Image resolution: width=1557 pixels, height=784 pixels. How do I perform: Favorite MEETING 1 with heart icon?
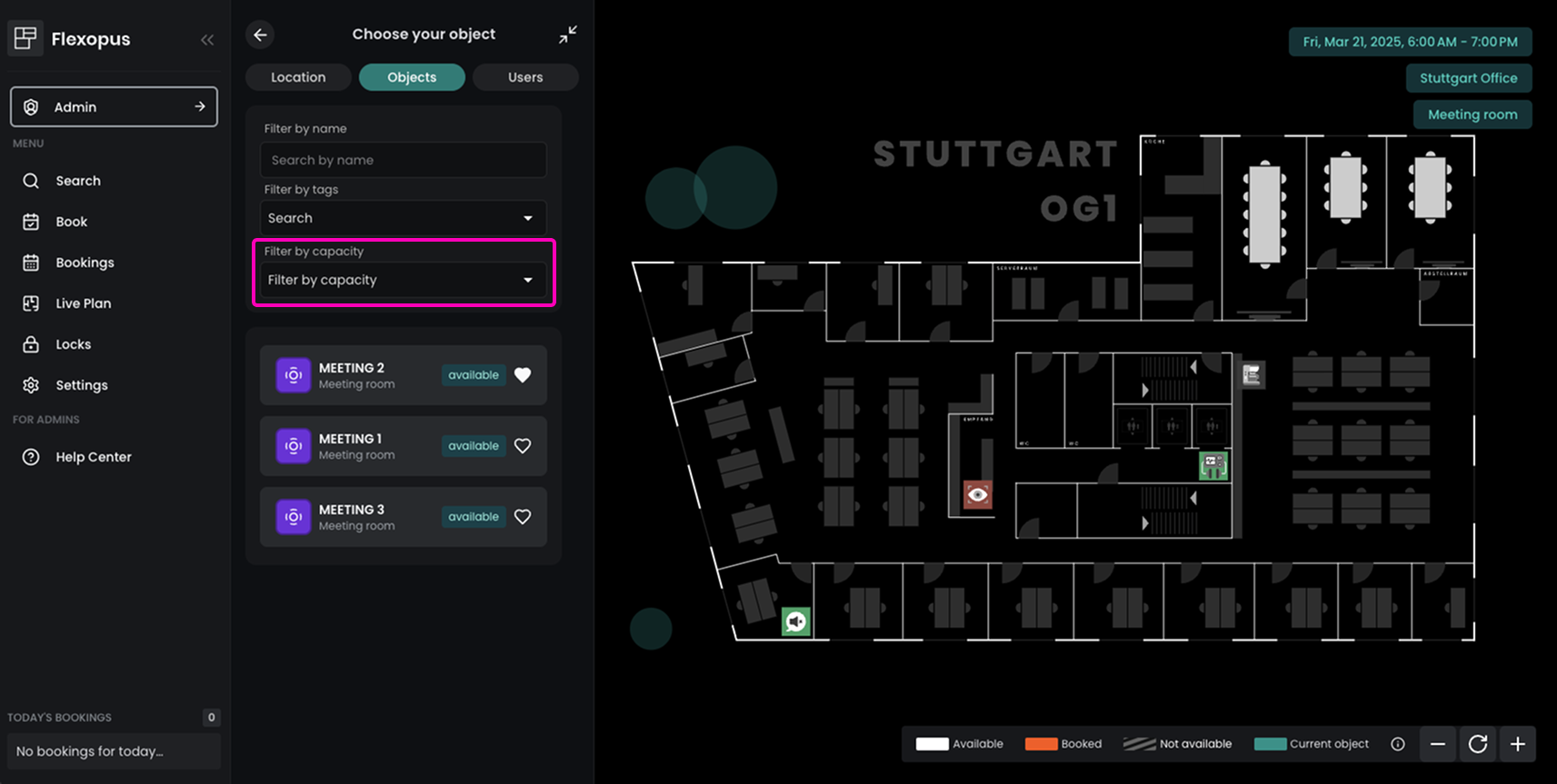coord(523,446)
